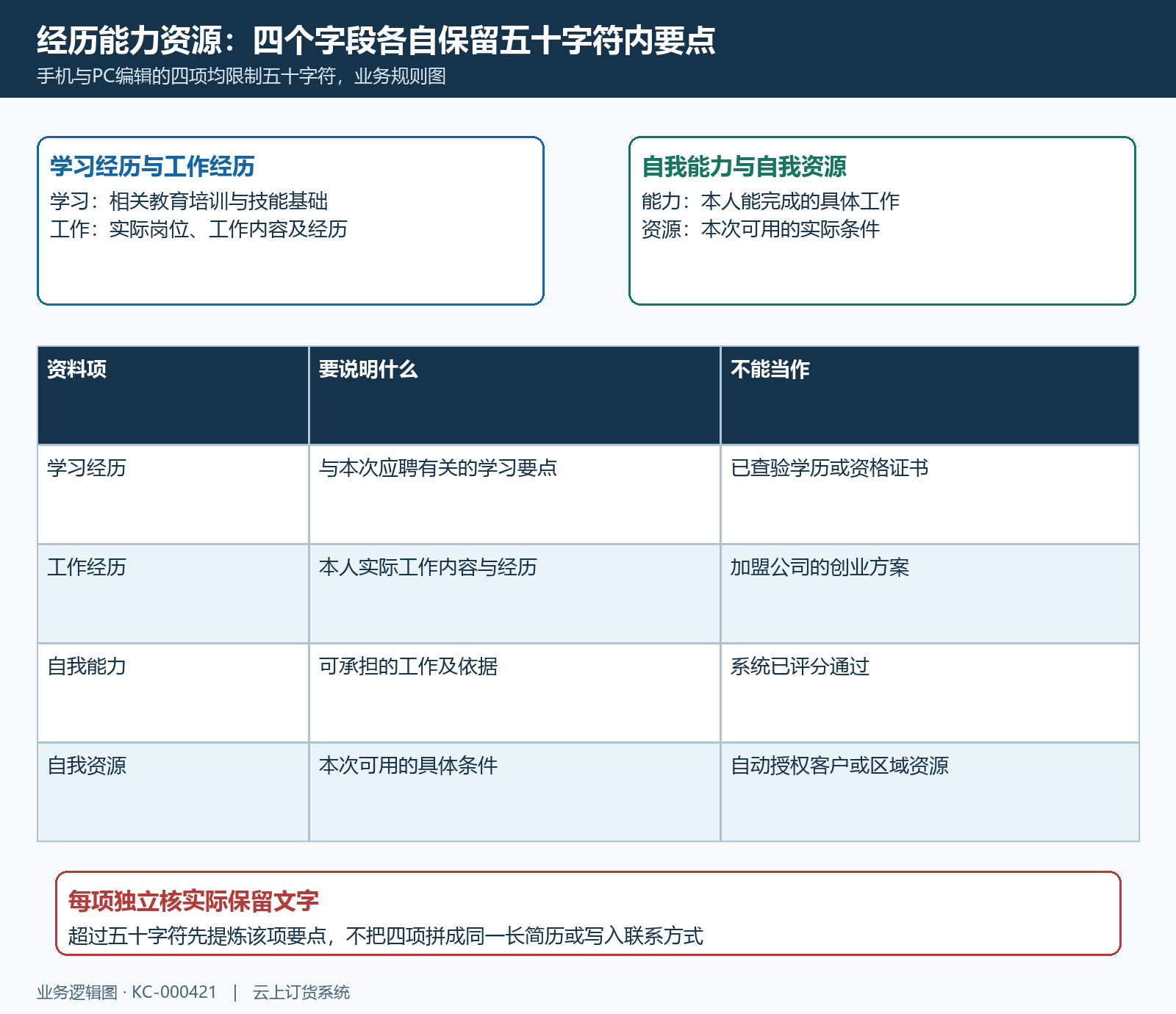Click table cell 工作经历
Image resolution: width=1176 pixels, height=1014 pixels.
(x=173, y=594)
